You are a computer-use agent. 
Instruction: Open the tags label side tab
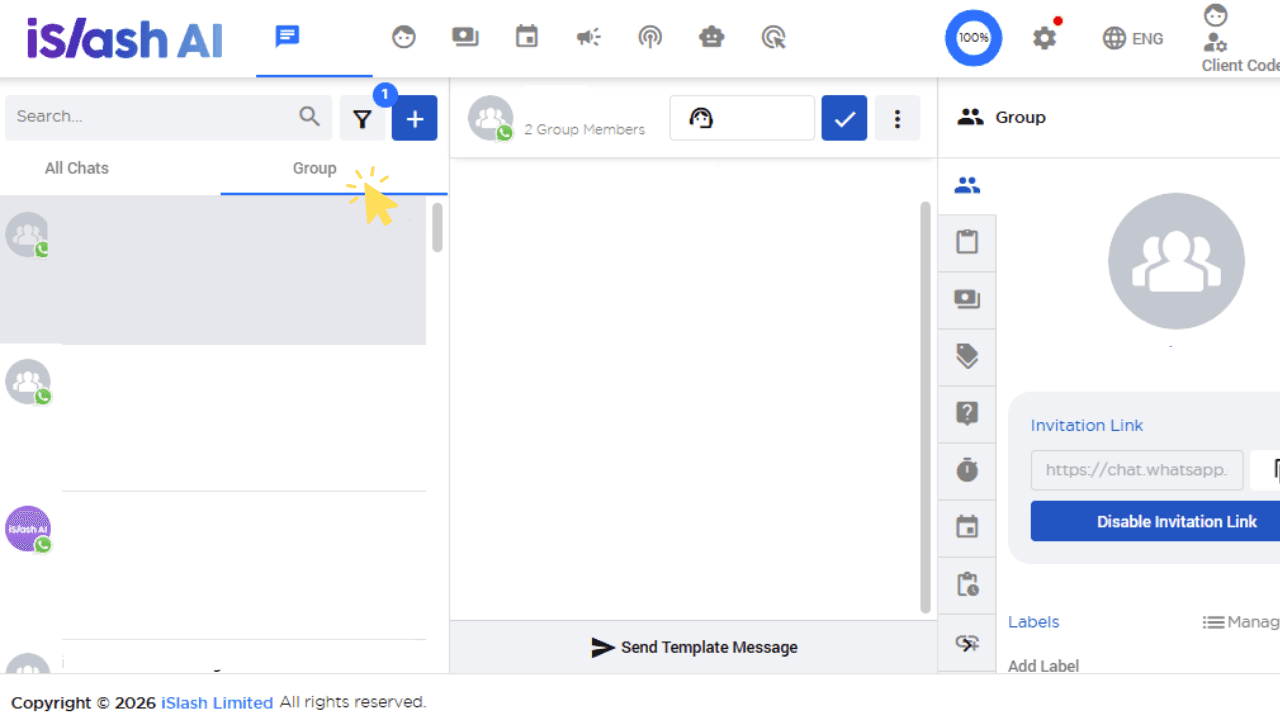click(x=967, y=356)
